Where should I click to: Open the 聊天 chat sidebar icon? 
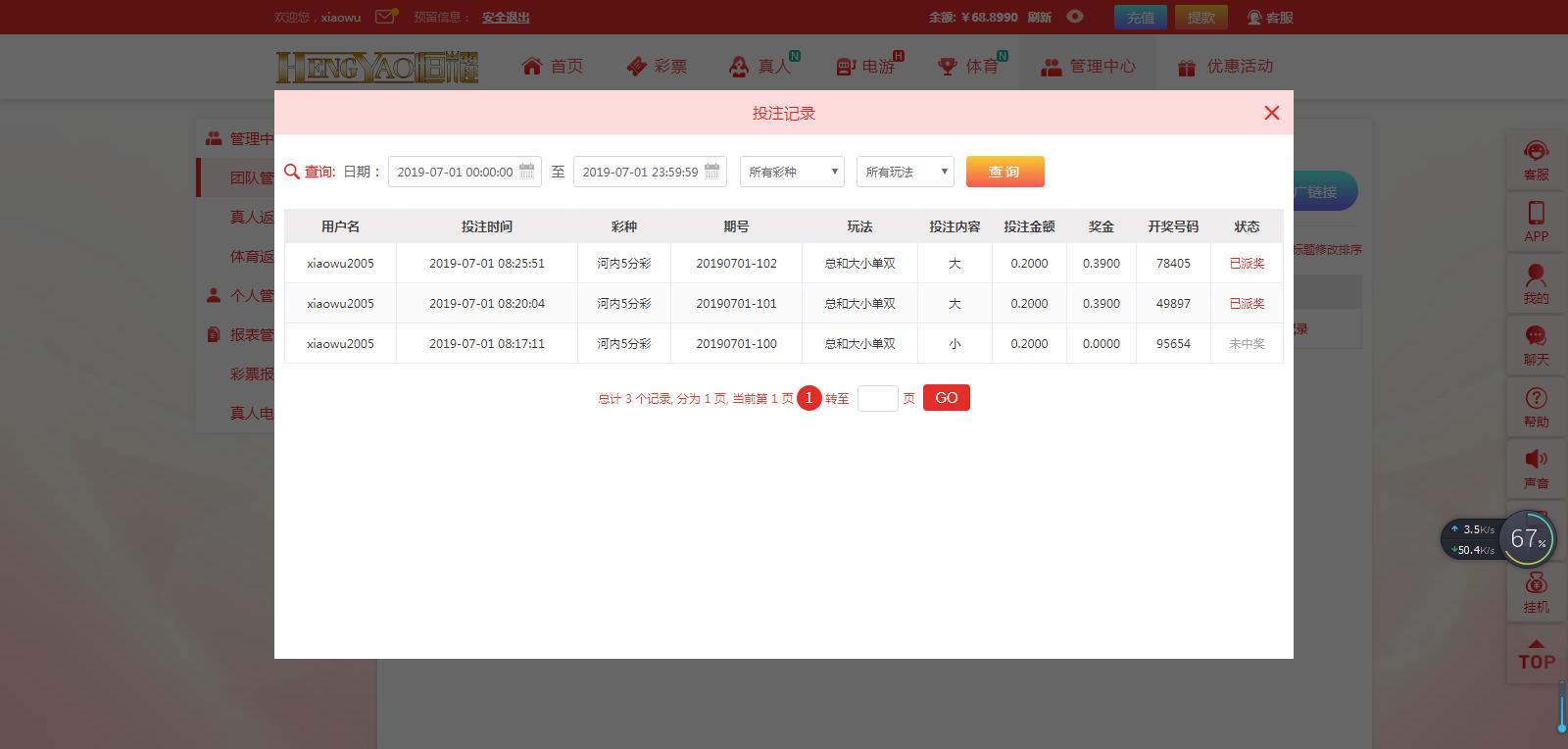[x=1536, y=346]
